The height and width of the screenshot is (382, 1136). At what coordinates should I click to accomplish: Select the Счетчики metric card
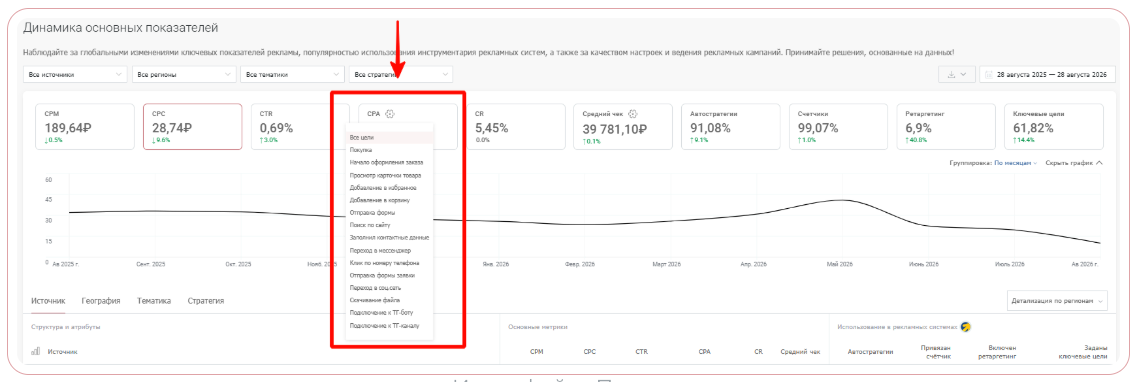[x=838, y=126]
